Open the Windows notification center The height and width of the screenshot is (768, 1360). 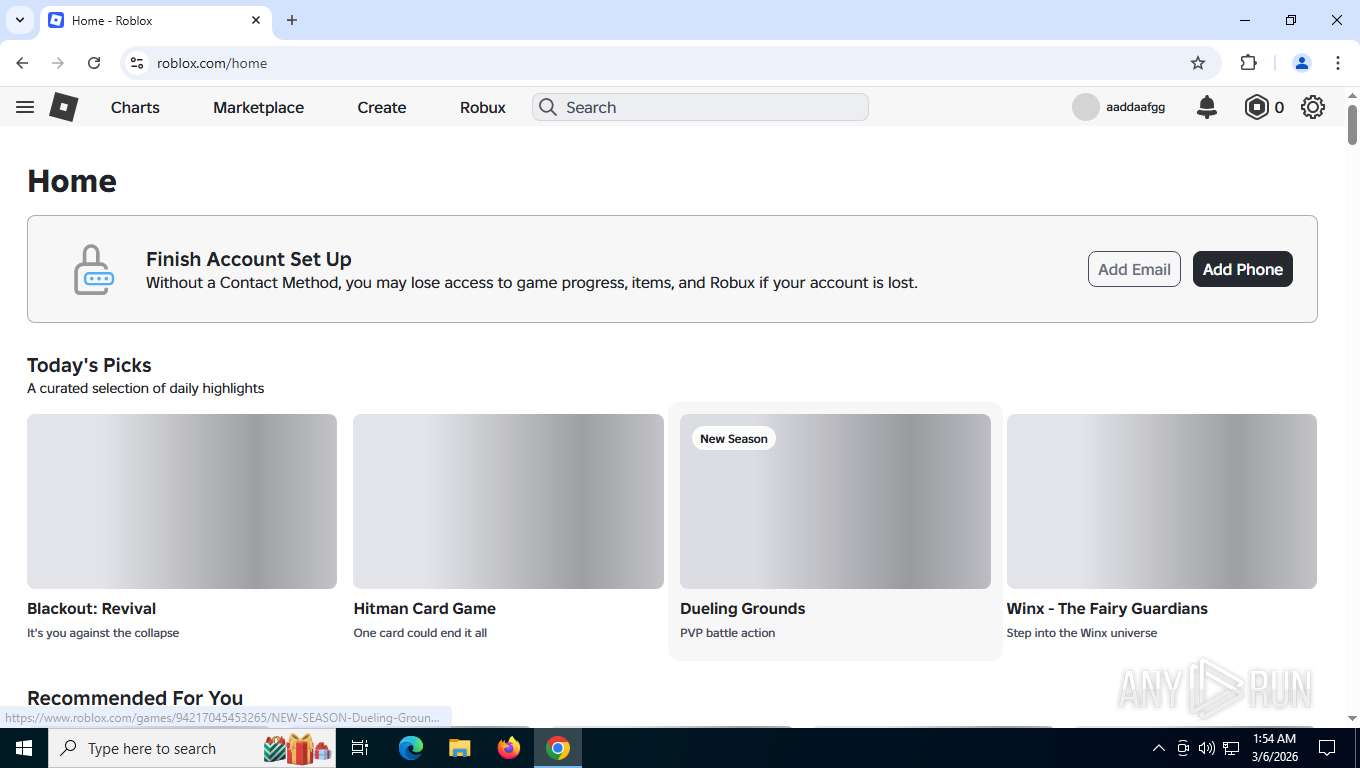click(1327, 748)
